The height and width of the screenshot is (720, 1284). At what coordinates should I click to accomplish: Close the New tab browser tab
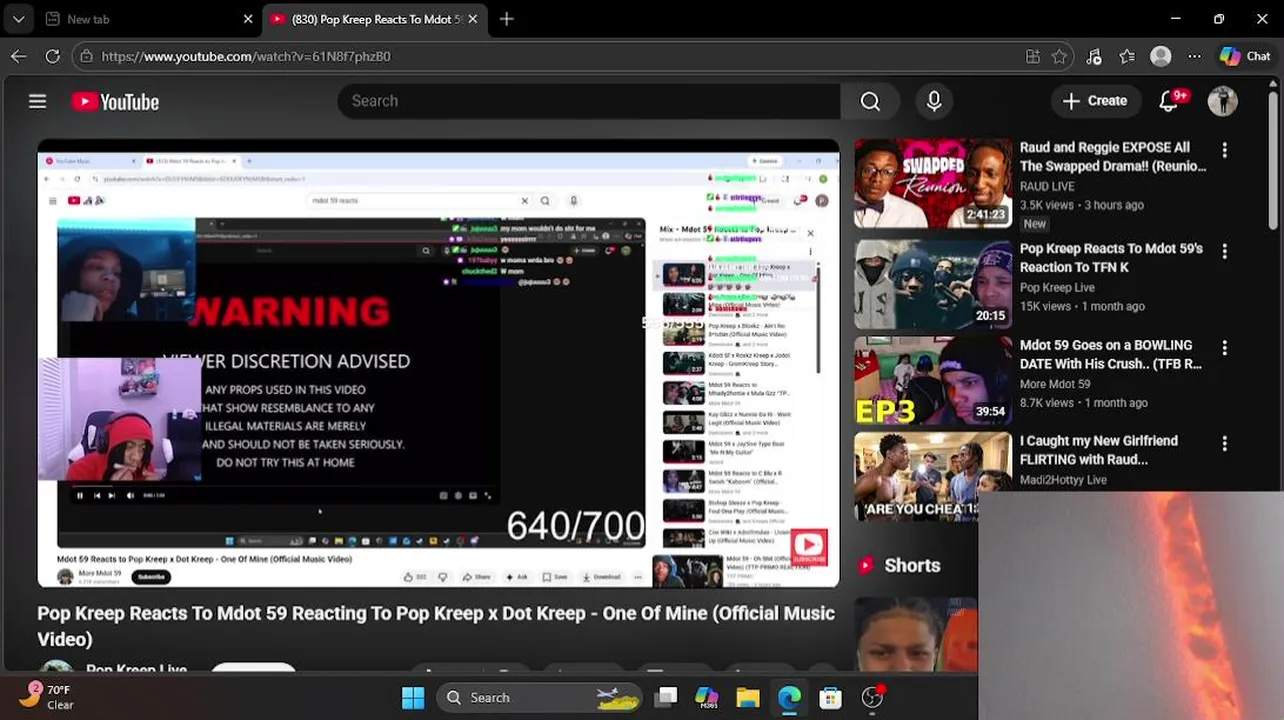(248, 19)
